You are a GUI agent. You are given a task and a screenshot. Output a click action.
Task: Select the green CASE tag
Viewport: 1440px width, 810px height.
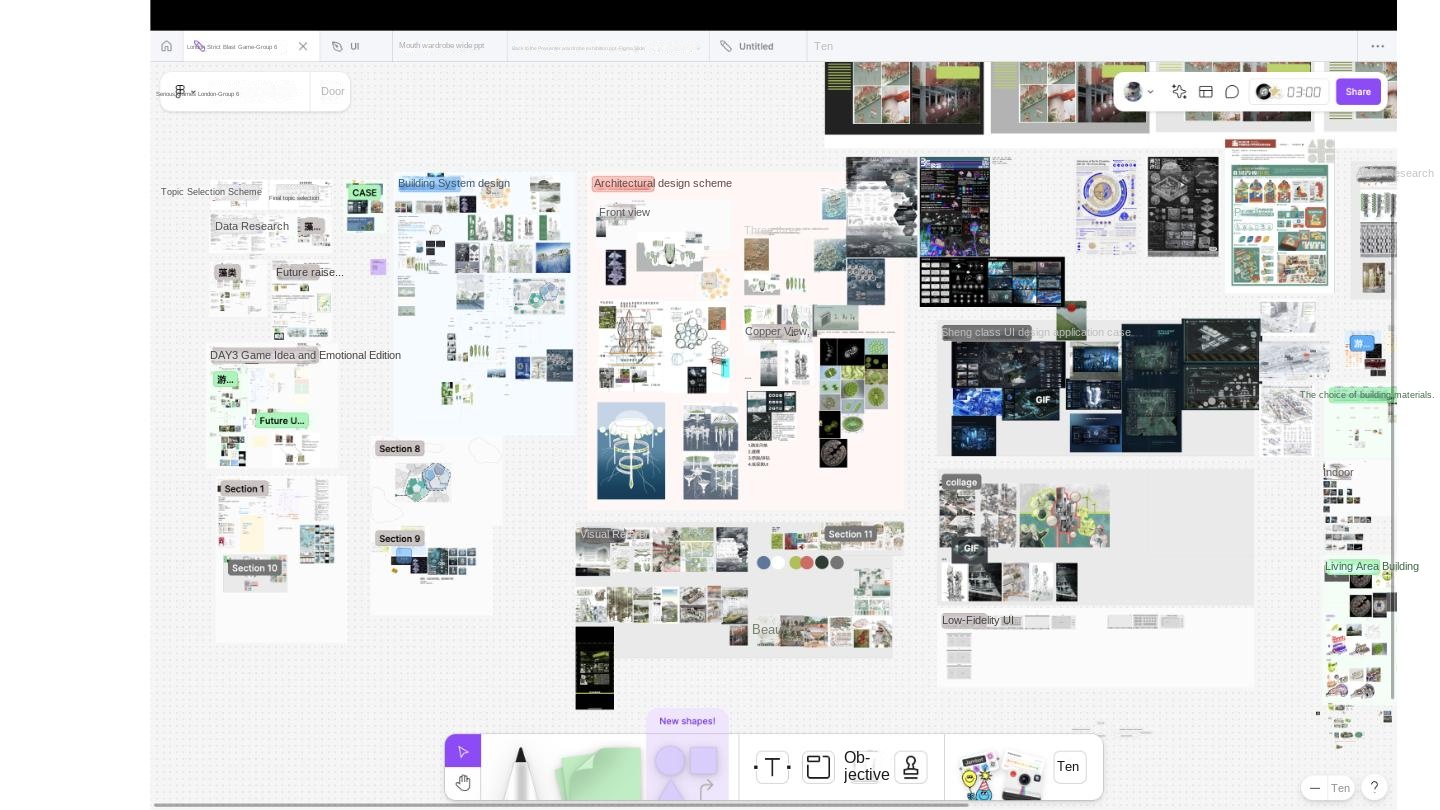[365, 193]
